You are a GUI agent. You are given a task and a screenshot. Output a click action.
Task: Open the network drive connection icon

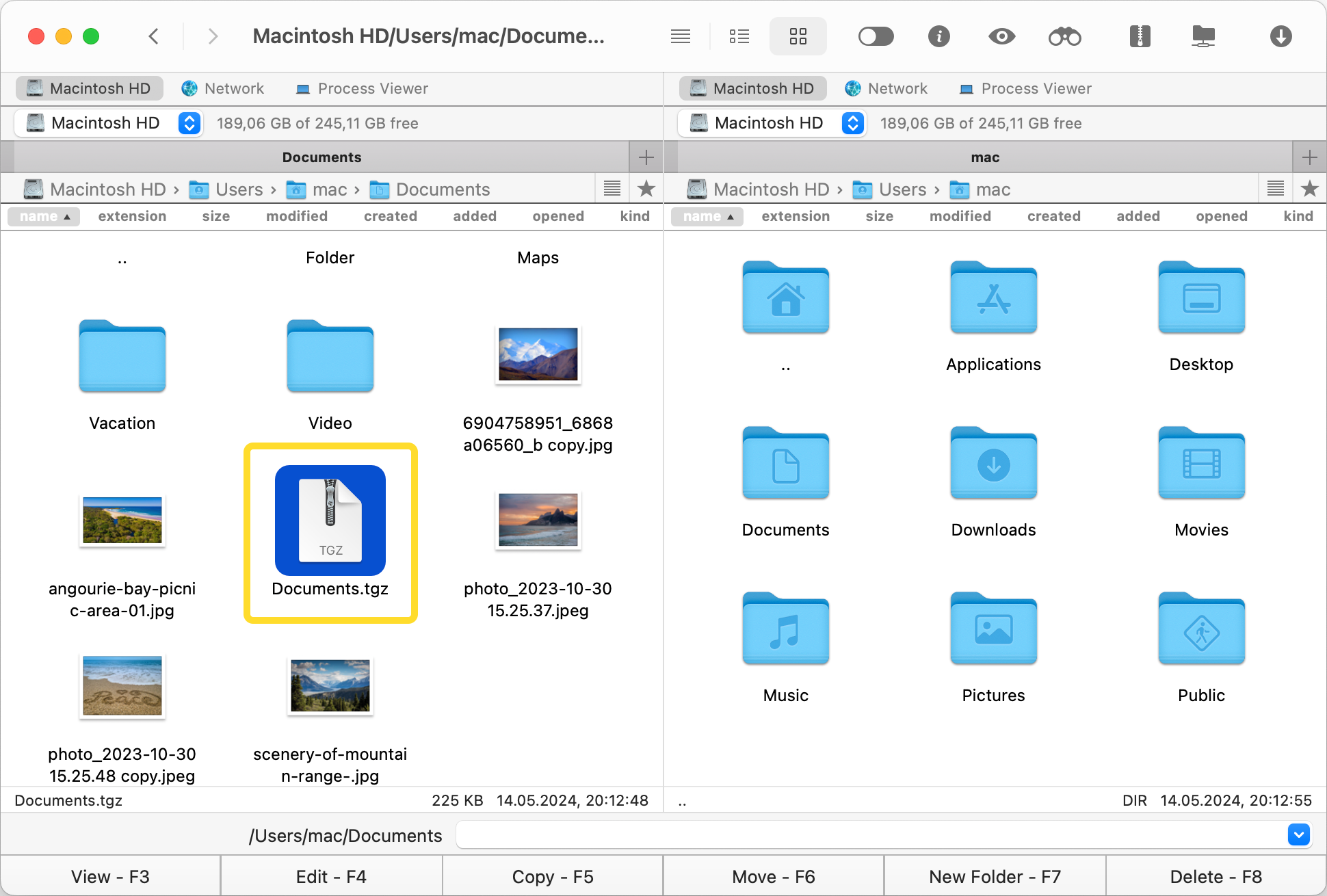pyautogui.click(x=1203, y=36)
